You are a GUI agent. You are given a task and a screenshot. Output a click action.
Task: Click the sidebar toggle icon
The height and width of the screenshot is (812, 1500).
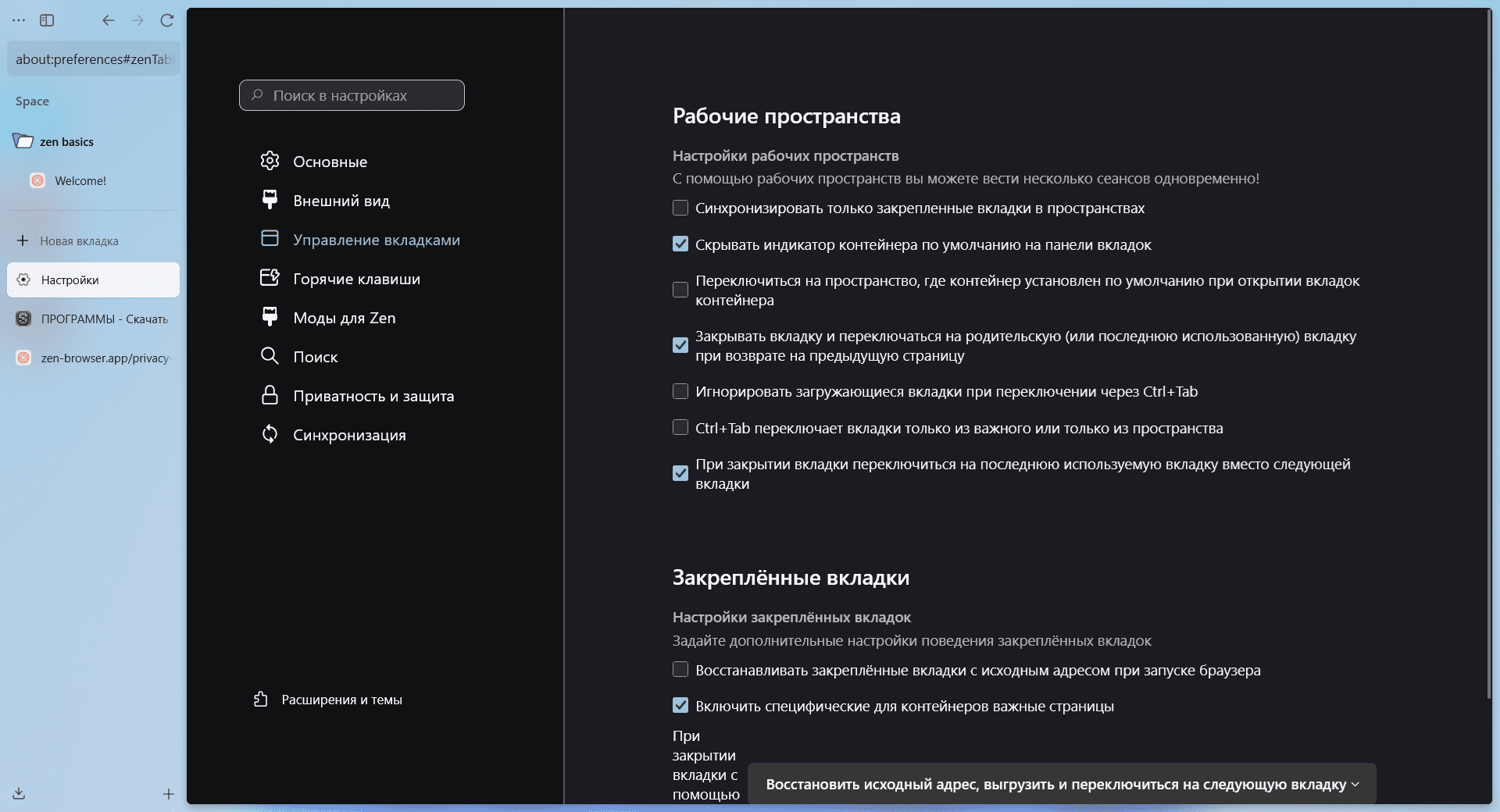[47, 20]
